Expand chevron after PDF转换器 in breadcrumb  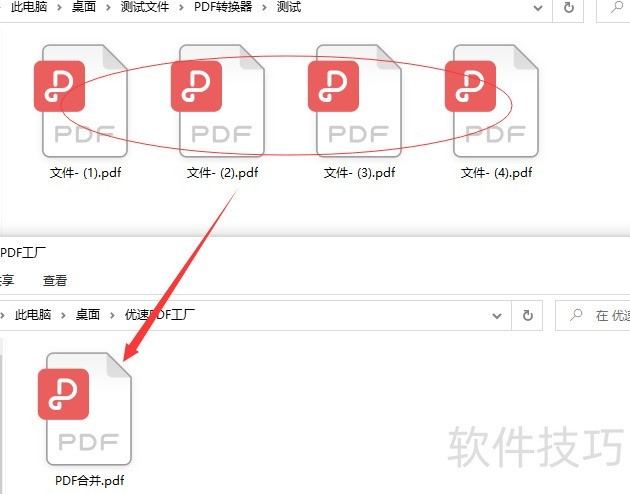[x=264, y=7]
